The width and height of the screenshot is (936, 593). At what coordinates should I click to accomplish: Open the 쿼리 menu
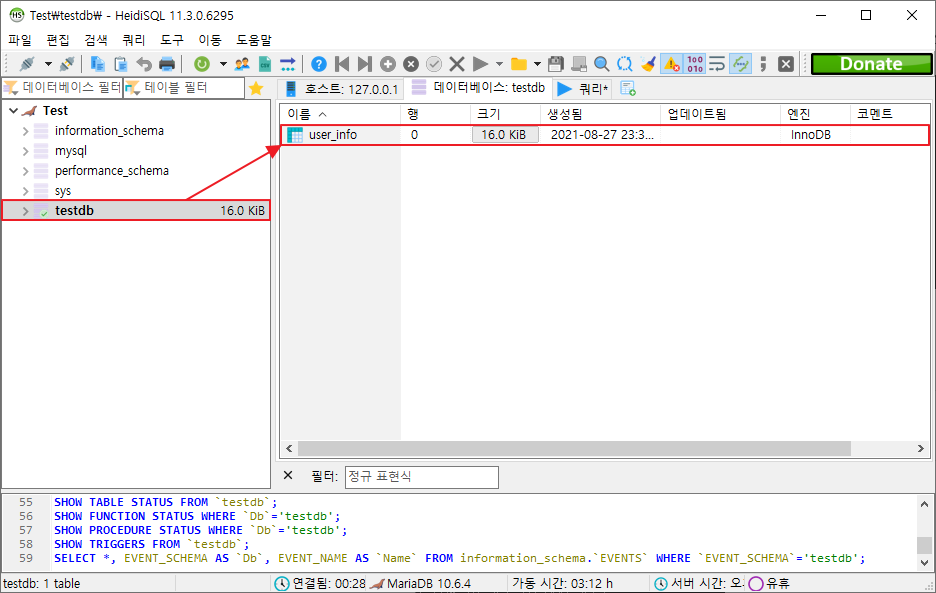(x=134, y=40)
